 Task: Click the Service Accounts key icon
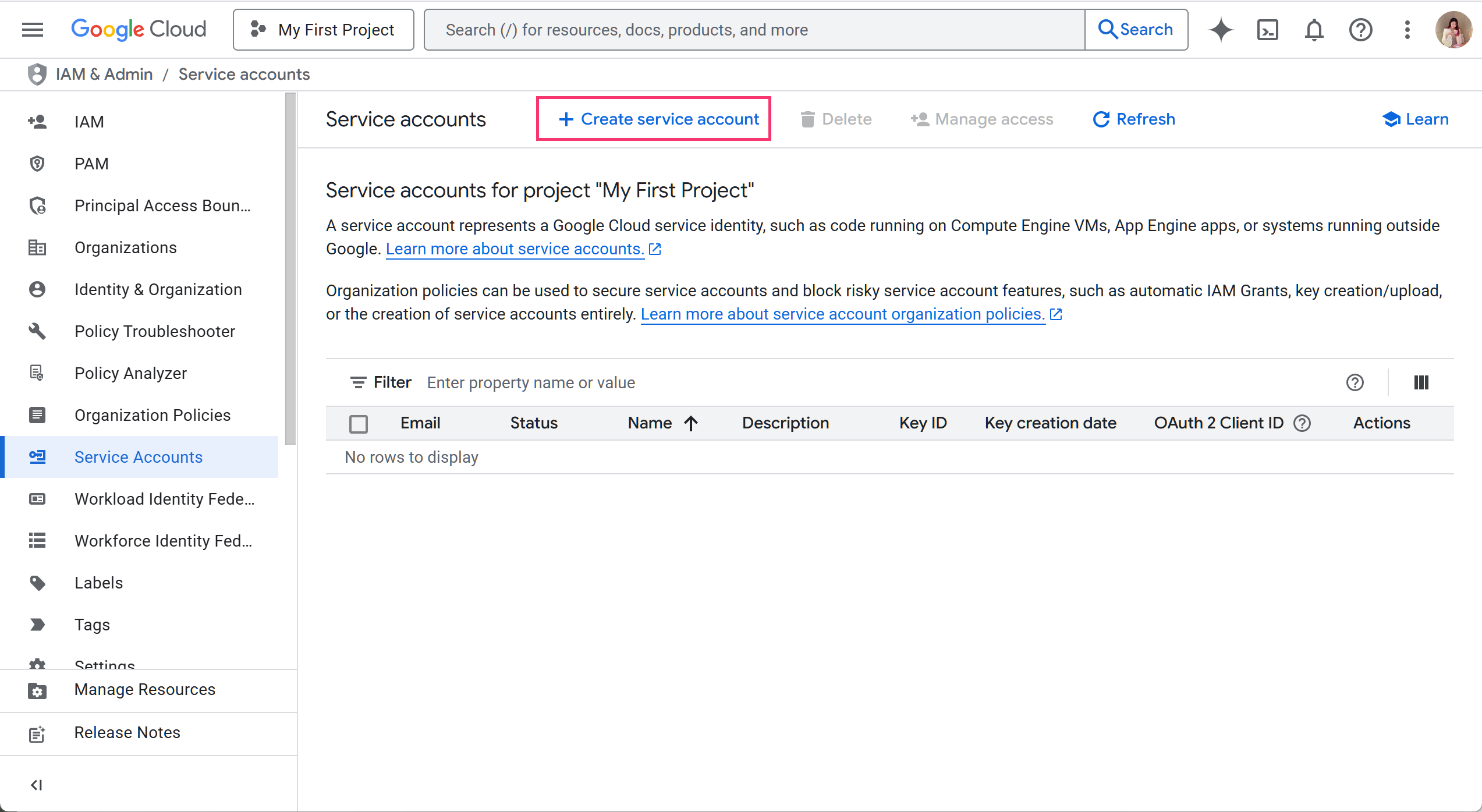[37, 457]
